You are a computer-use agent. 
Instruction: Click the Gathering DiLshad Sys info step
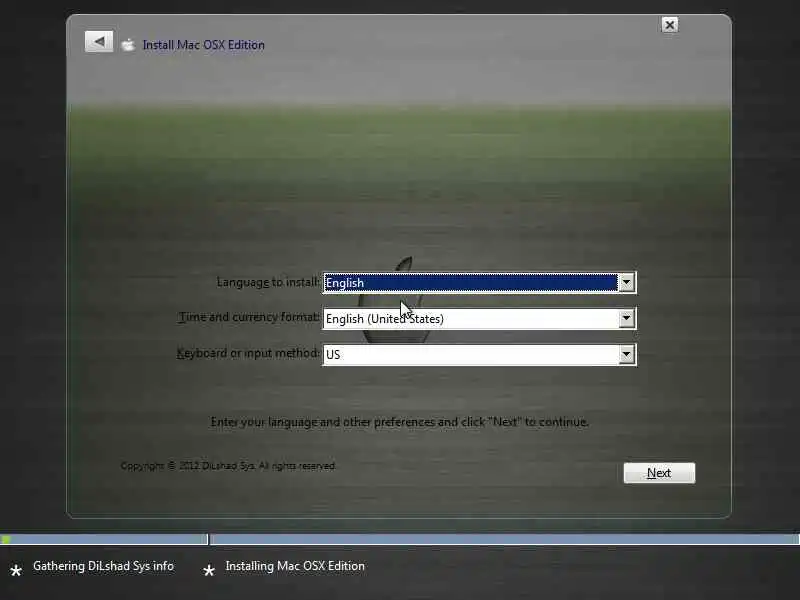pyautogui.click(x=104, y=566)
